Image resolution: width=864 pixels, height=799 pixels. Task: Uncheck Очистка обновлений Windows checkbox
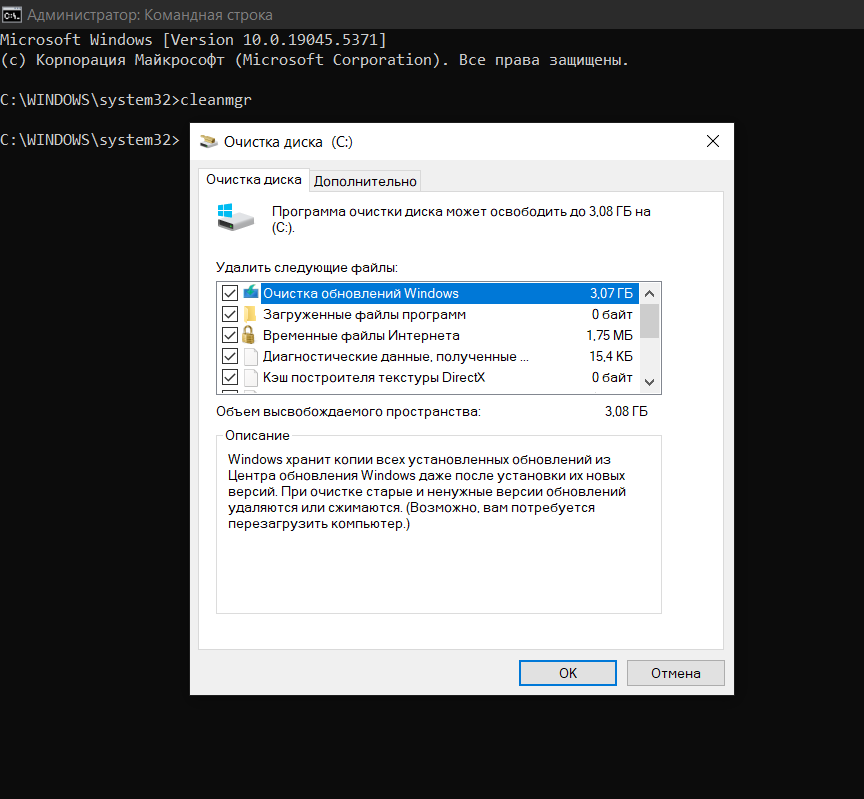pos(230,293)
